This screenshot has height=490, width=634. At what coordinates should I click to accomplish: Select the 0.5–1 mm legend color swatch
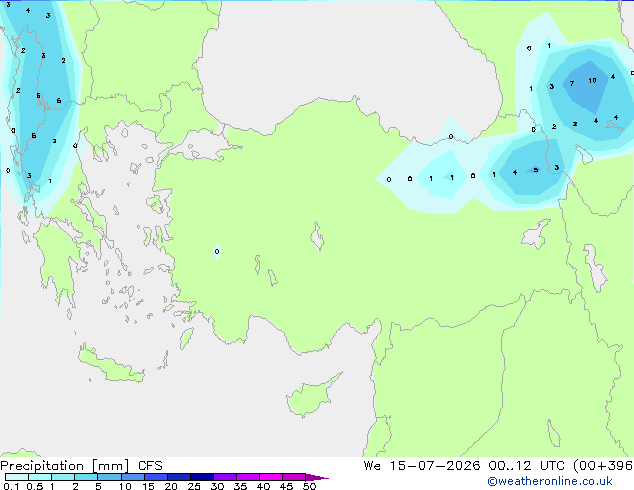[x=40, y=477]
